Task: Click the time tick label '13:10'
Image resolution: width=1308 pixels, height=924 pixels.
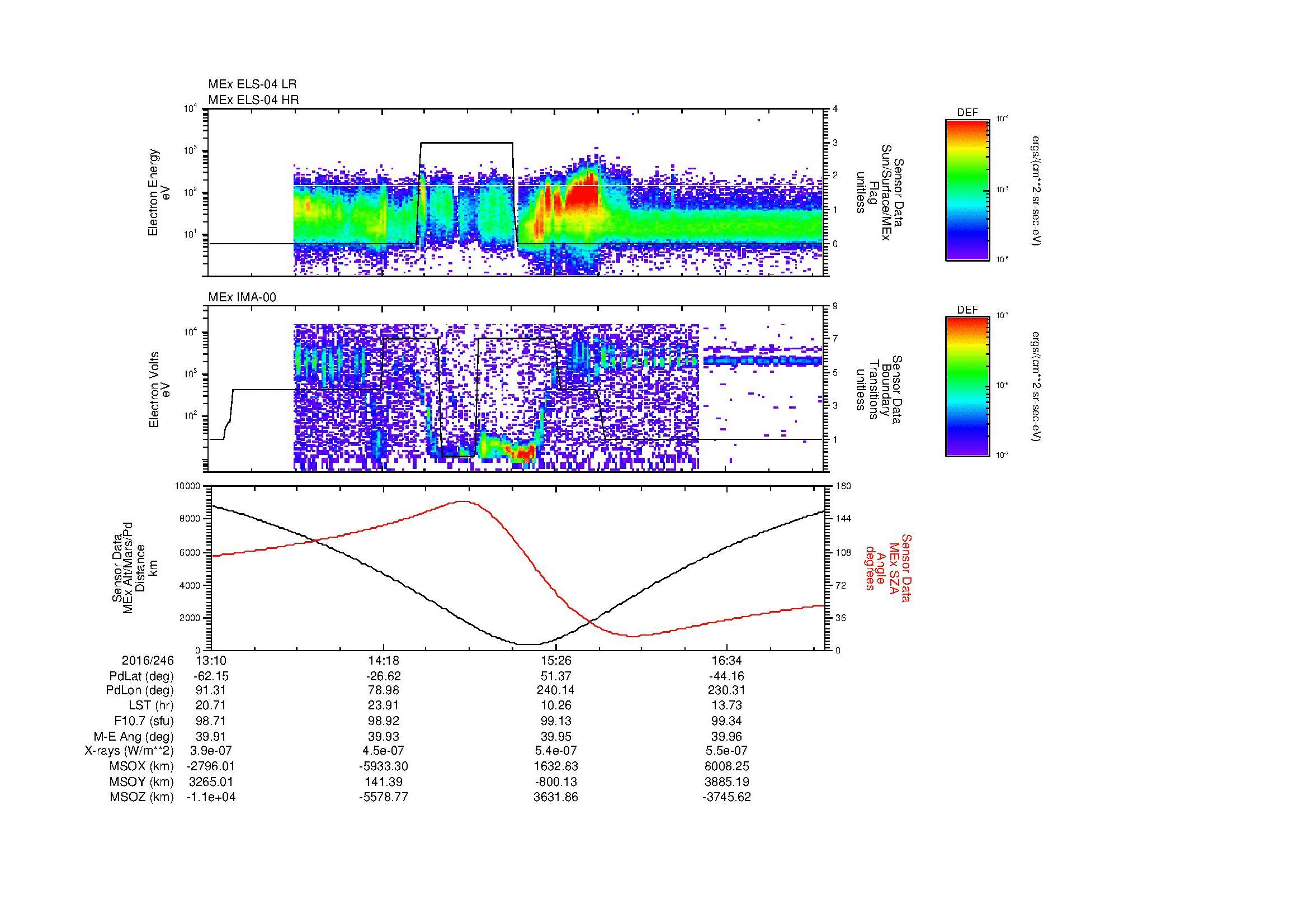Action: [x=211, y=661]
